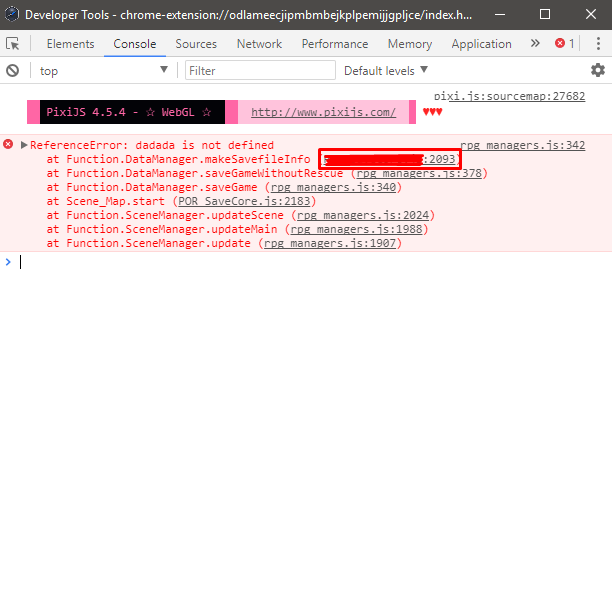Viewport: 612px width, 609px height.
Task: Select the Console tab
Action: click(135, 44)
